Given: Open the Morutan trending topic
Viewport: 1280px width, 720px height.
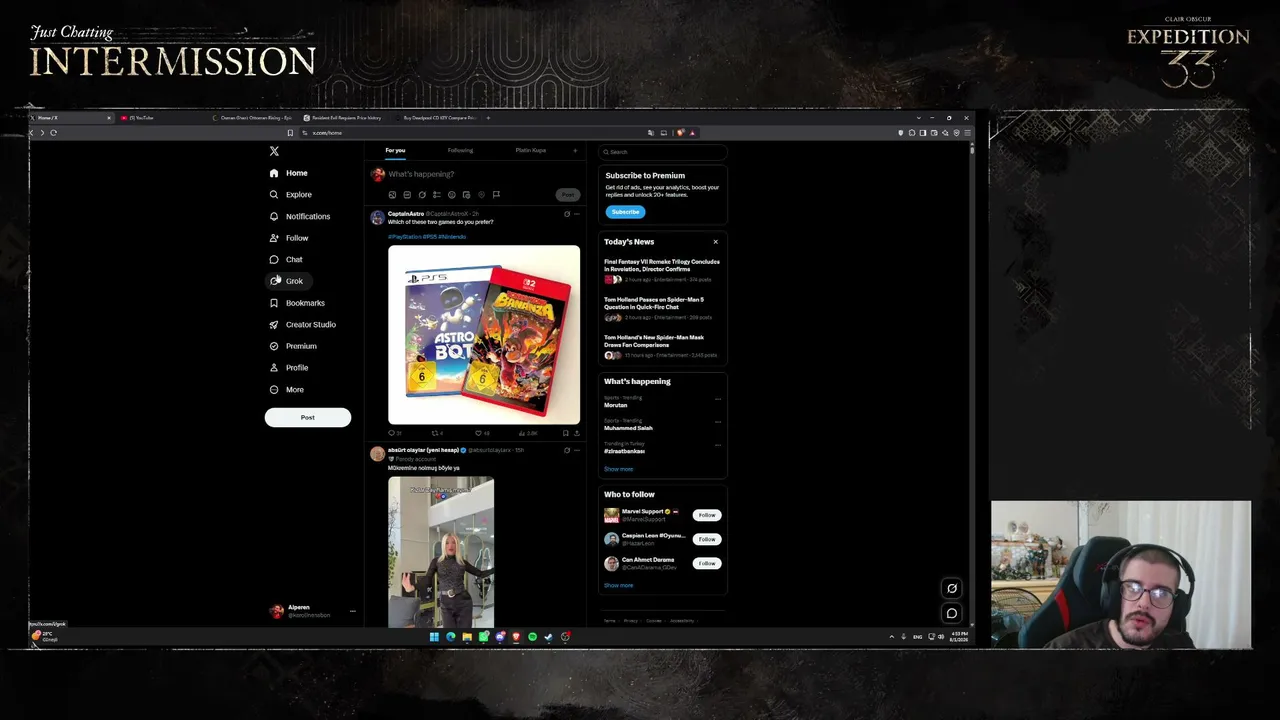Looking at the screenshot, I should [x=616, y=405].
